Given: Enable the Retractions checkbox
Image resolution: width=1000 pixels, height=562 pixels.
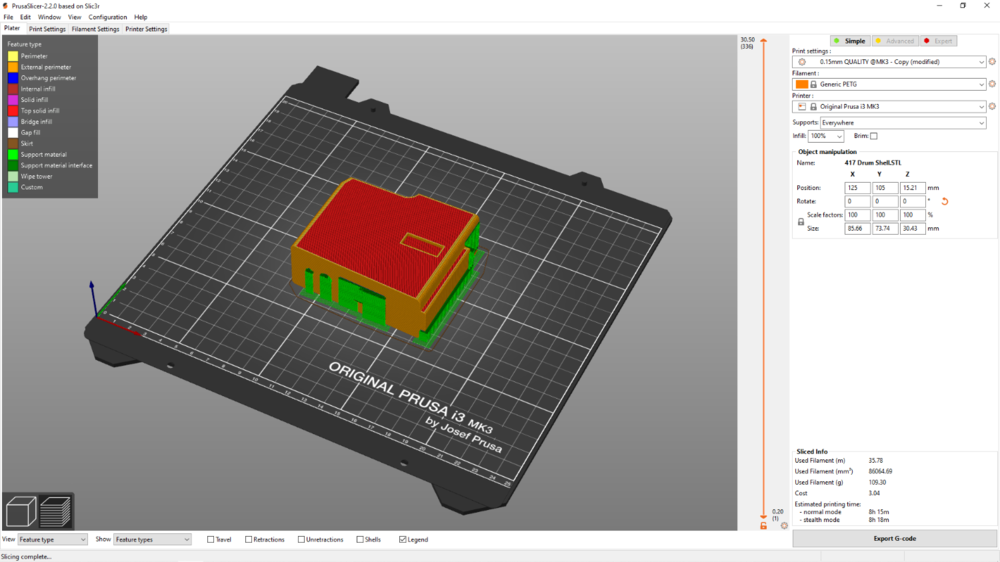Looking at the screenshot, I should (x=249, y=540).
